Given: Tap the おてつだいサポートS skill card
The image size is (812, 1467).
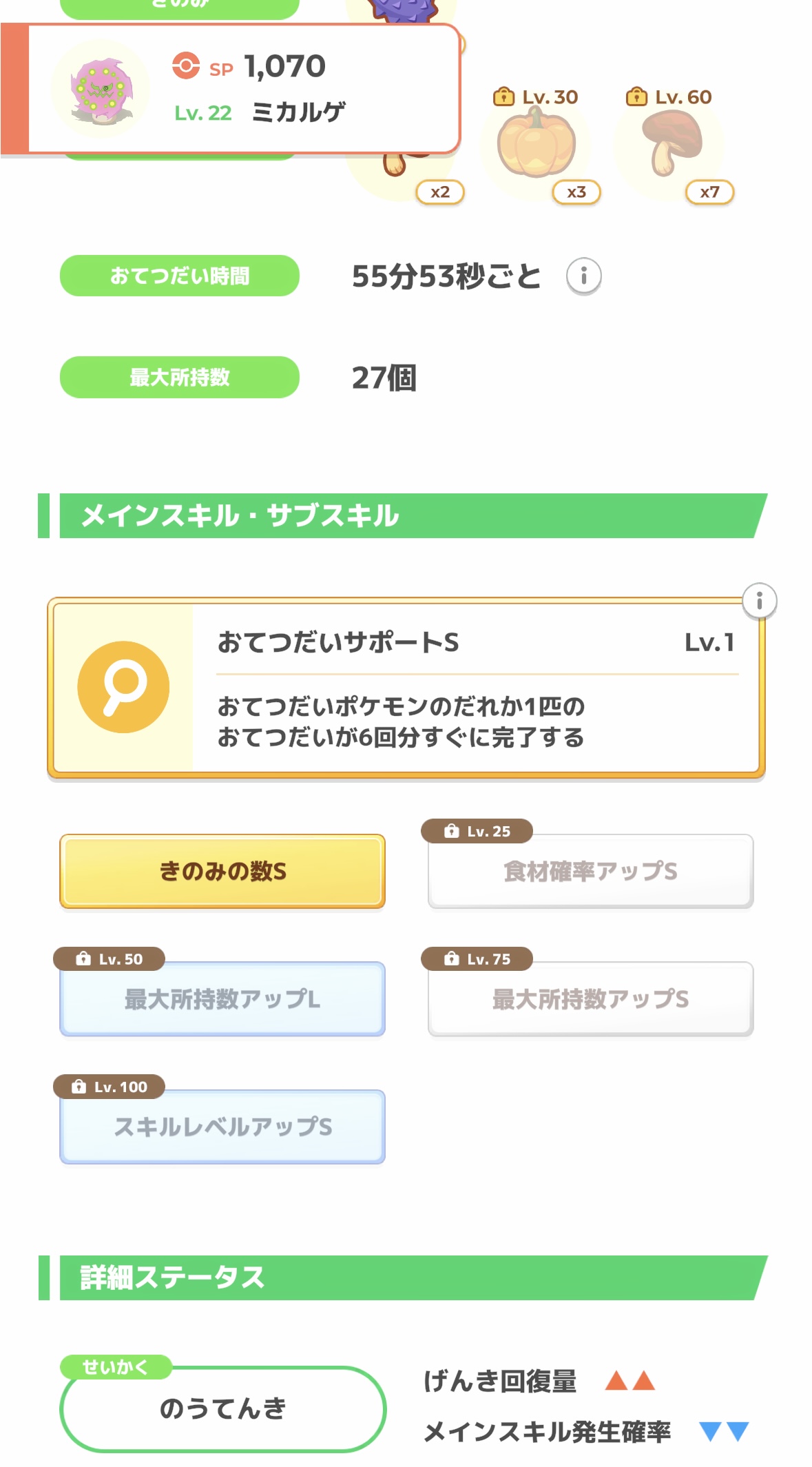Looking at the screenshot, I should (475, 688).
